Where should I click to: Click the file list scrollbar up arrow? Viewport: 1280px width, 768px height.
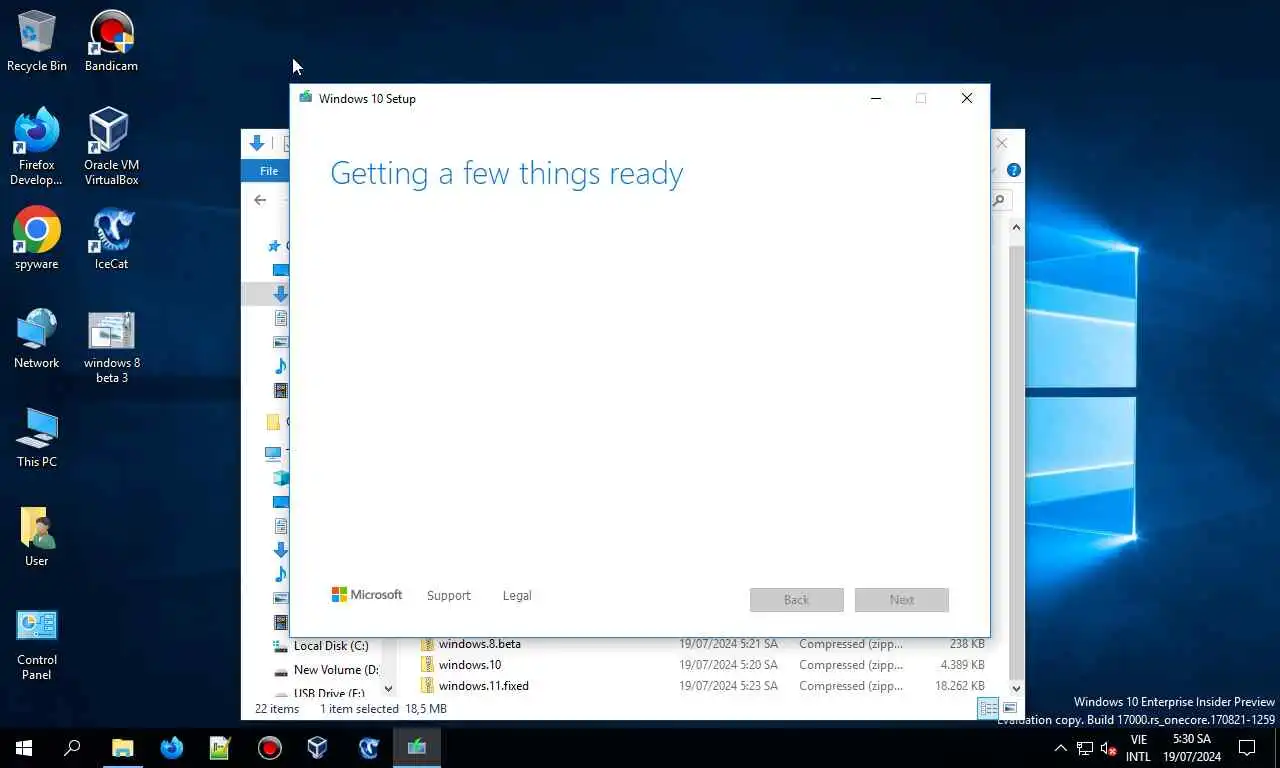pyautogui.click(x=1016, y=228)
